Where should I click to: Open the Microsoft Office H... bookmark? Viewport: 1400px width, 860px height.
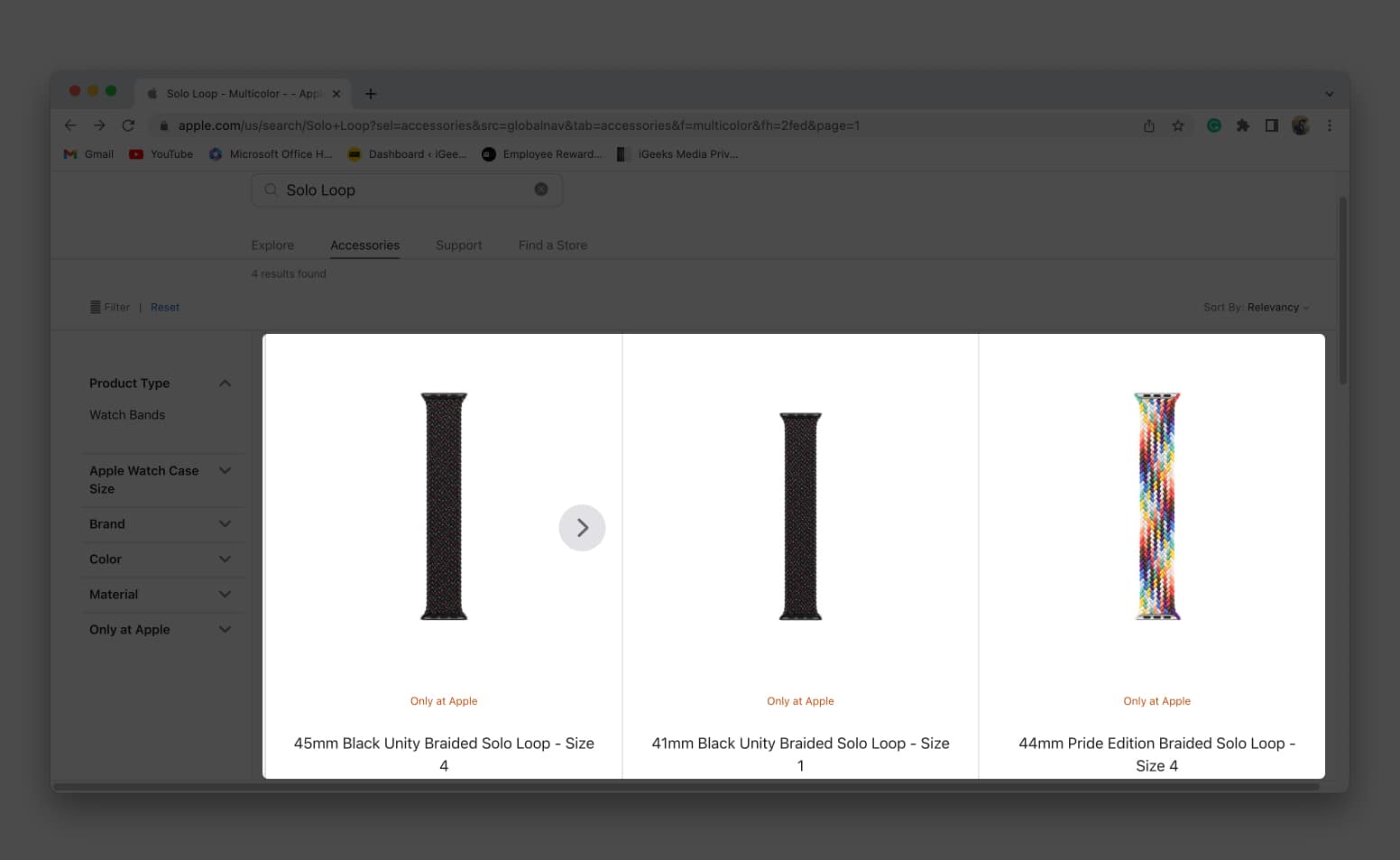coord(271,154)
